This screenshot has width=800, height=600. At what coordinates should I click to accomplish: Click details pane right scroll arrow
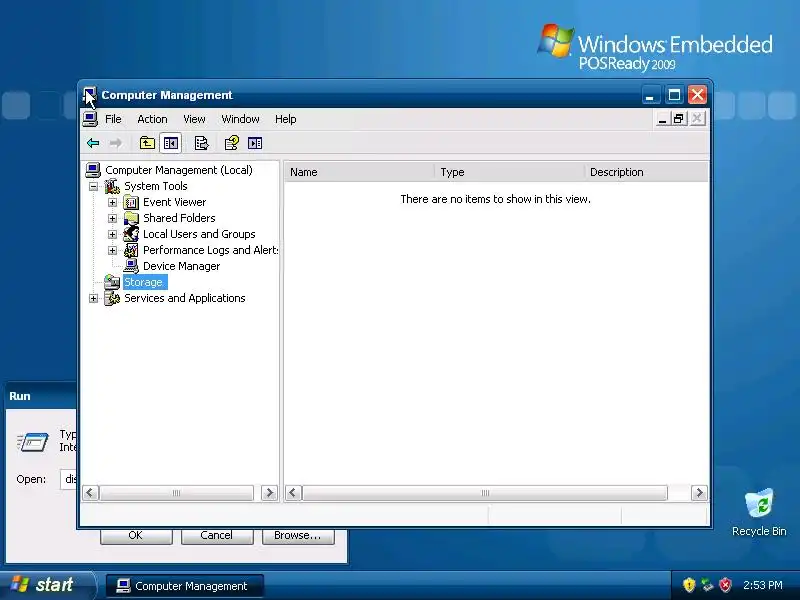699,493
